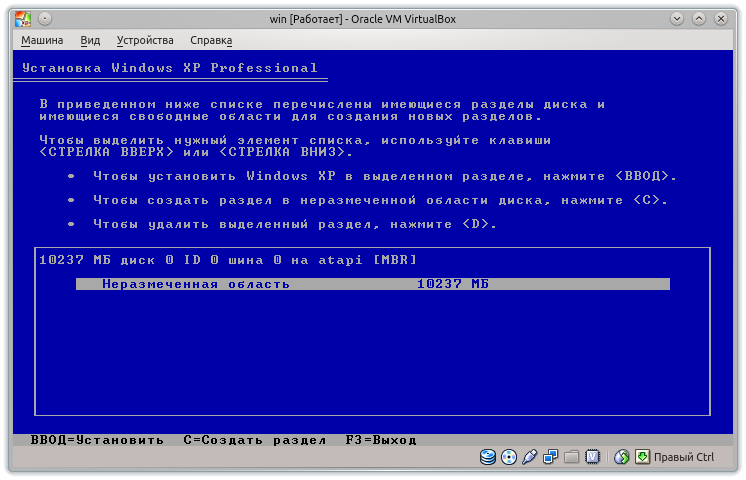Click the mouse integration status icon
Image resolution: width=746 pixels, height=480 pixels.
click(x=621, y=457)
